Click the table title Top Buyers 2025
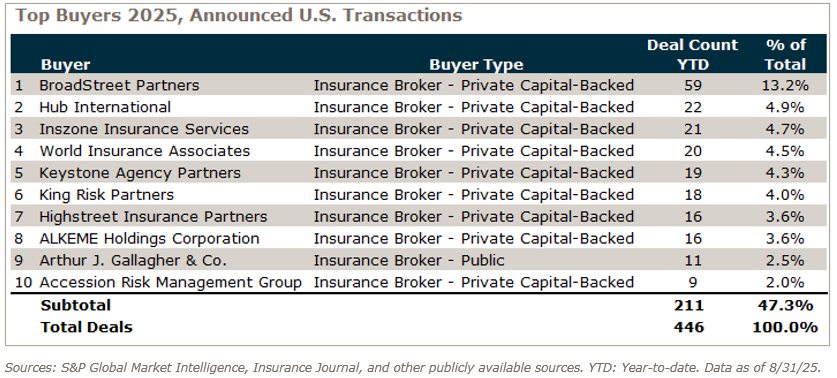Screen dimensions: 837x378 (238, 15)
